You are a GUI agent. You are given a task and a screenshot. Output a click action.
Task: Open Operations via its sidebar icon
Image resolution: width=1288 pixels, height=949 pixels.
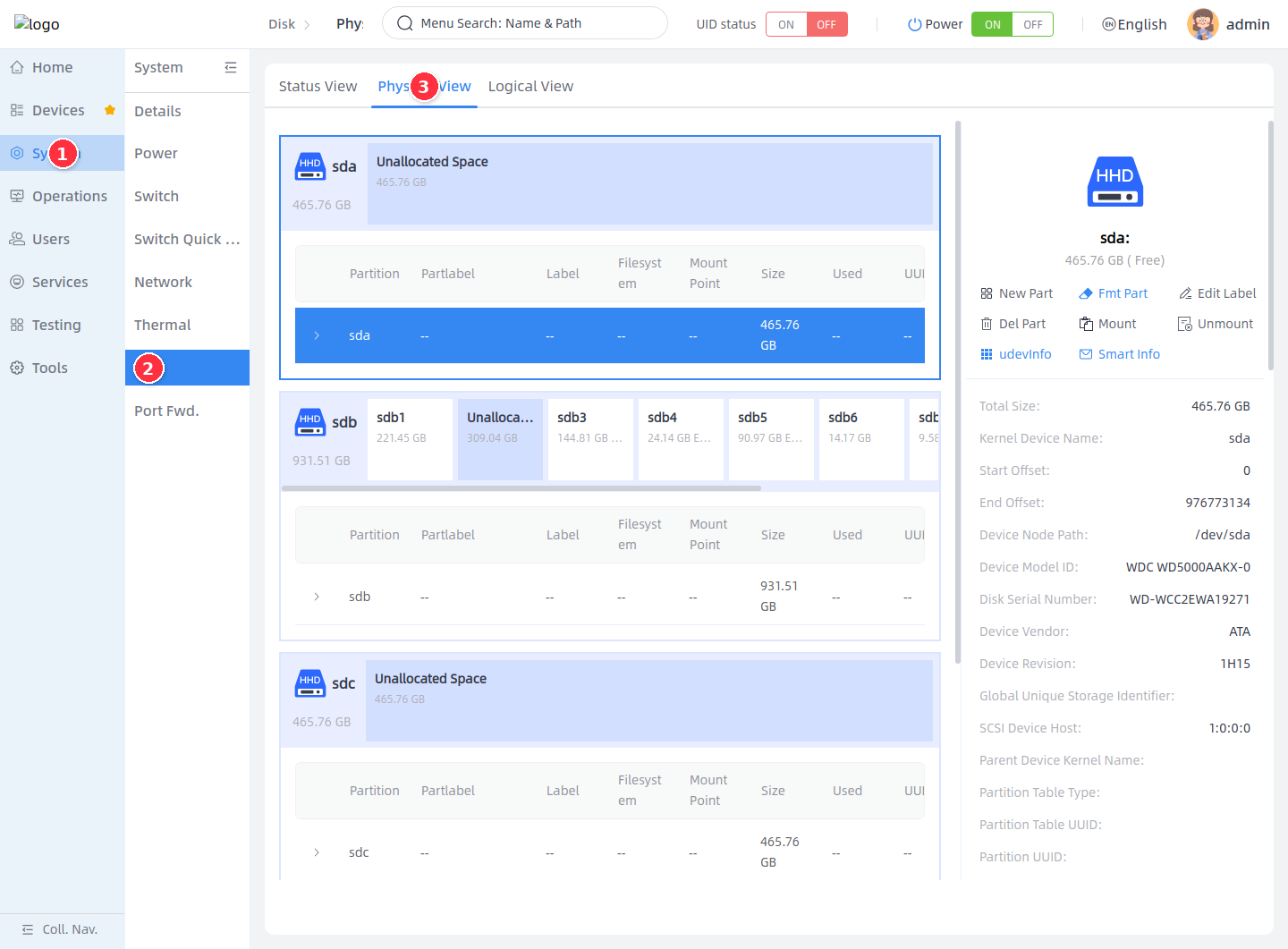[17, 196]
